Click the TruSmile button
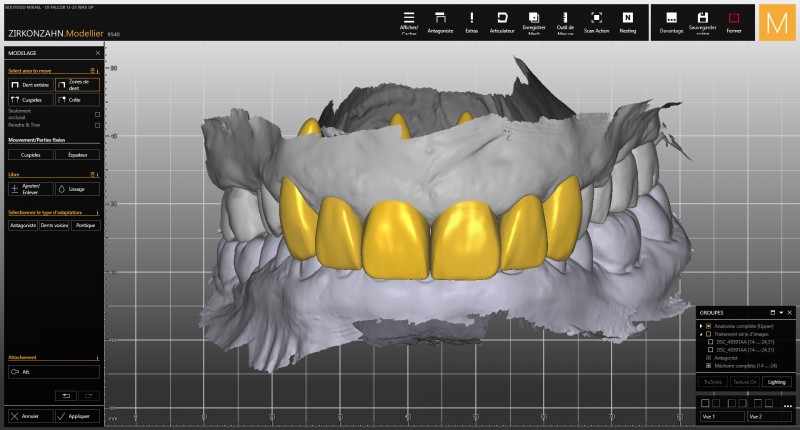800x430 pixels. (713, 382)
